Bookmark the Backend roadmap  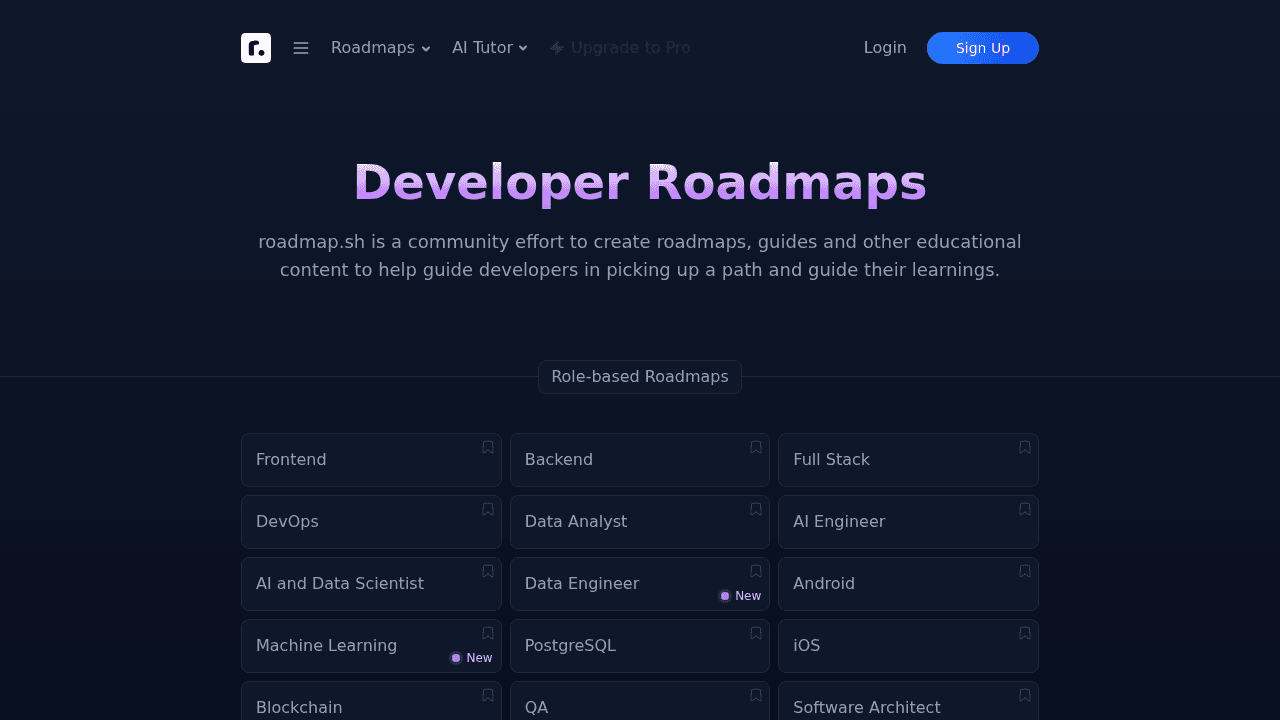coord(756,447)
